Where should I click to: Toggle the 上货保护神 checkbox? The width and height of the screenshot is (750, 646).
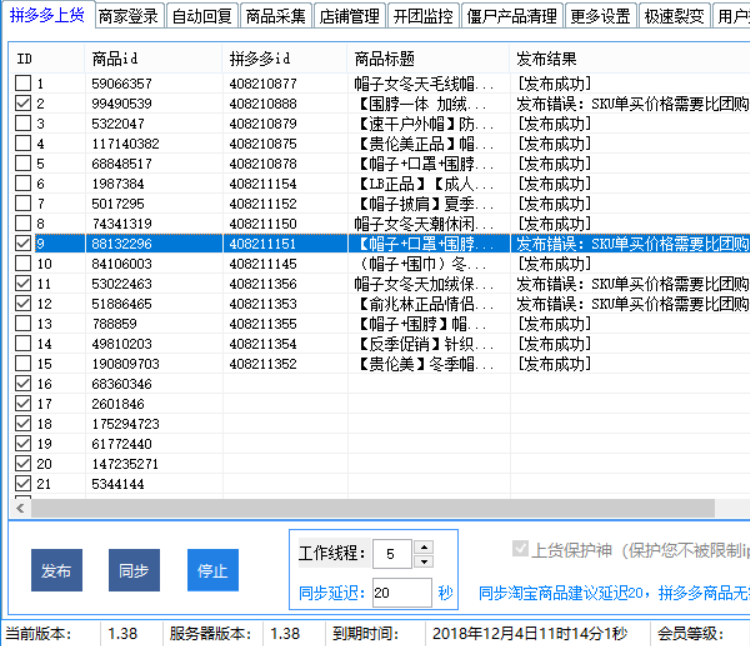point(520,549)
